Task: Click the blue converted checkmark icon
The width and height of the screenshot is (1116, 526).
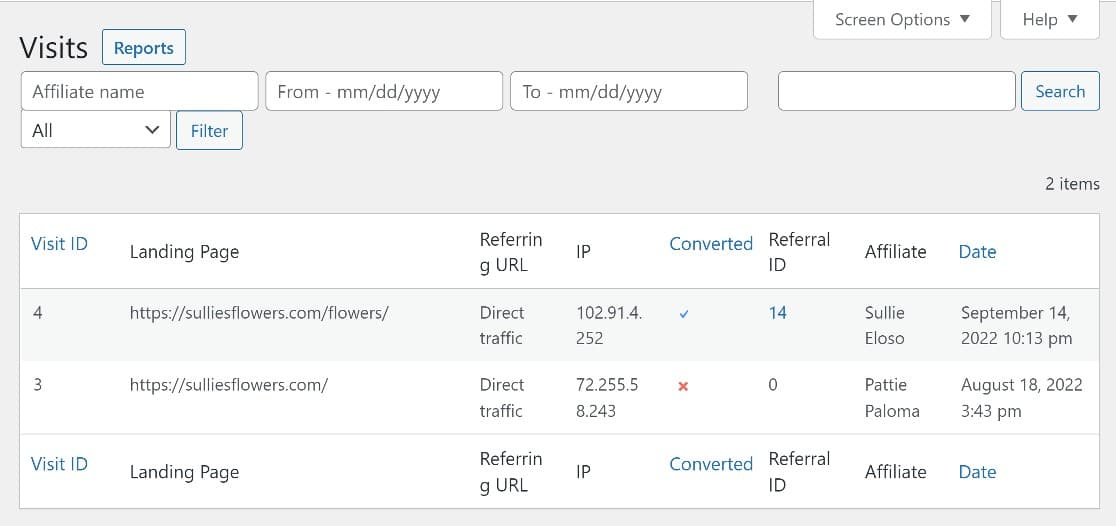Action: pyautogui.click(x=684, y=314)
